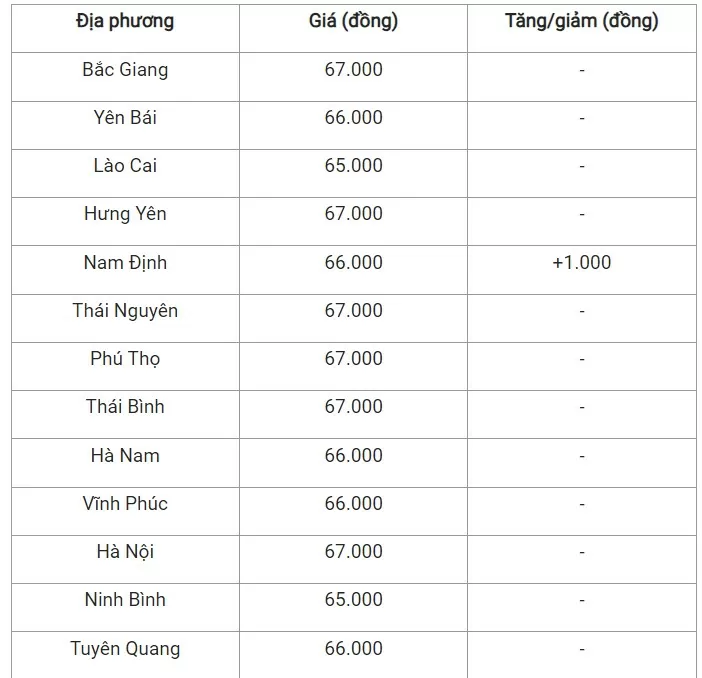The image size is (702, 678).
Task: Click the Phú Thọ location cell
Action: coord(125,359)
